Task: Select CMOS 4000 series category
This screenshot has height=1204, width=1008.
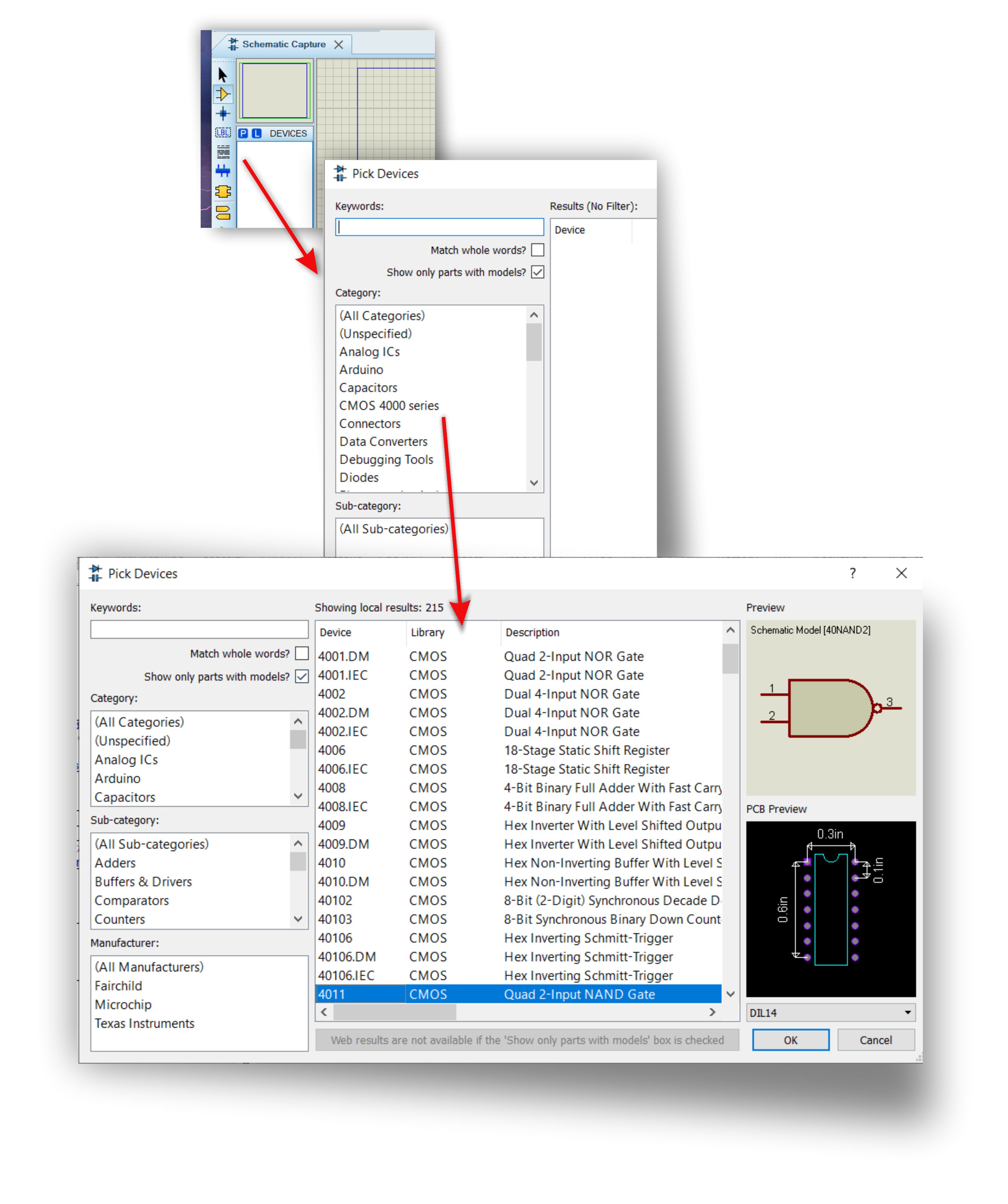Action: [x=389, y=405]
